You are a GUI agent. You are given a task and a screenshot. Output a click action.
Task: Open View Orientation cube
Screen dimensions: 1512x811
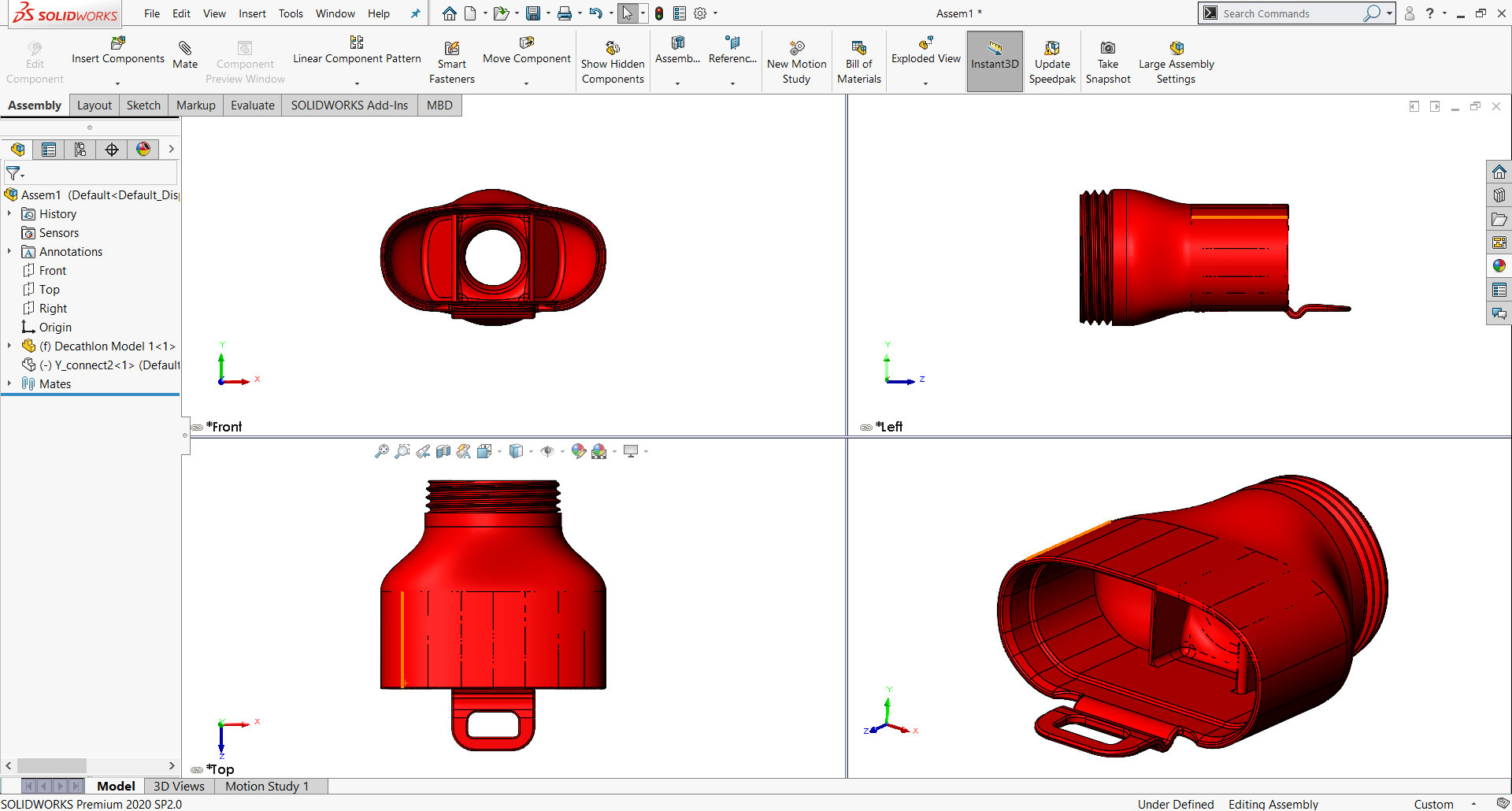(x=484, y=451)
